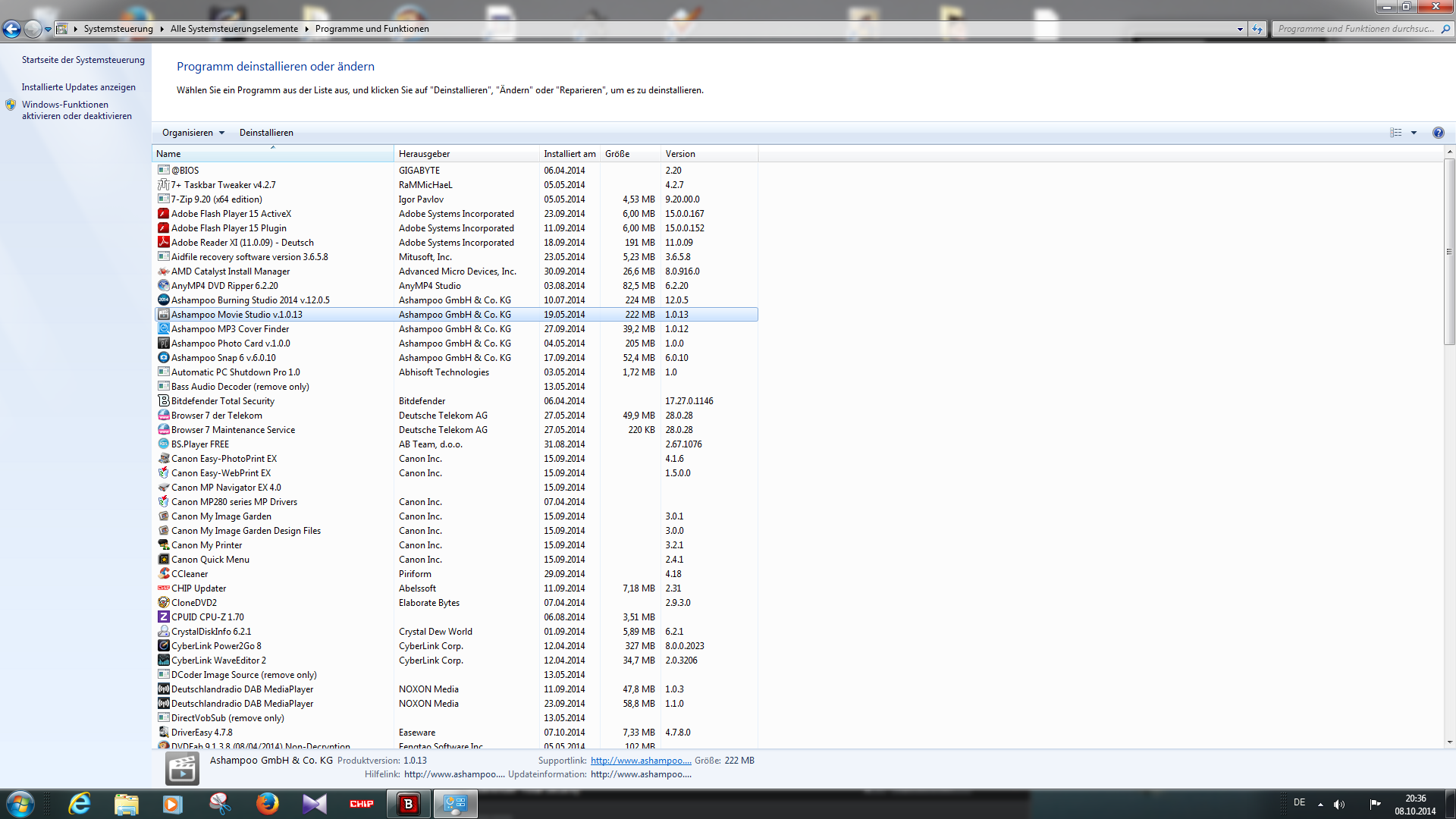Open Firefox from the taskbar

pyautogui.click(x=267, y=804)
